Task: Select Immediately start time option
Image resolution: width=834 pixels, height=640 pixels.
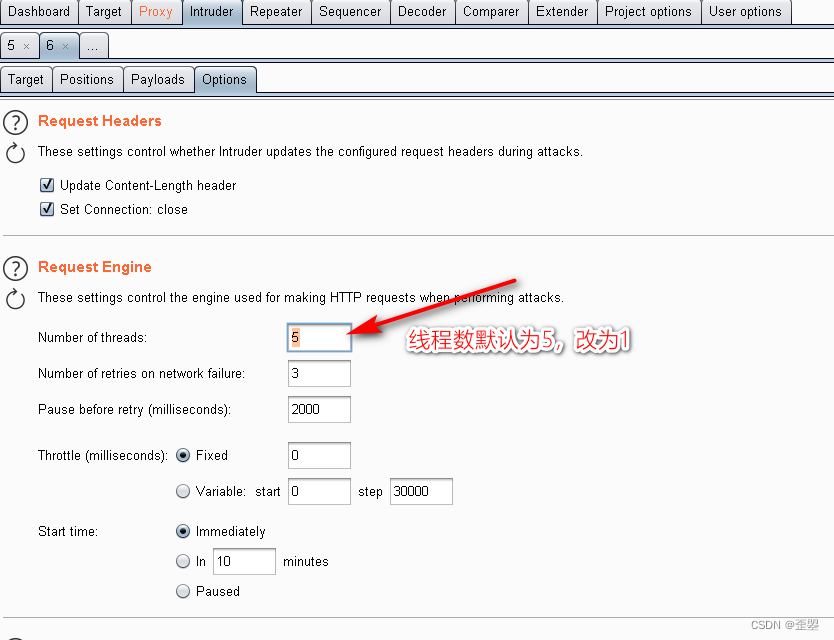Action: pyautogui.click(x=183, y=531)
